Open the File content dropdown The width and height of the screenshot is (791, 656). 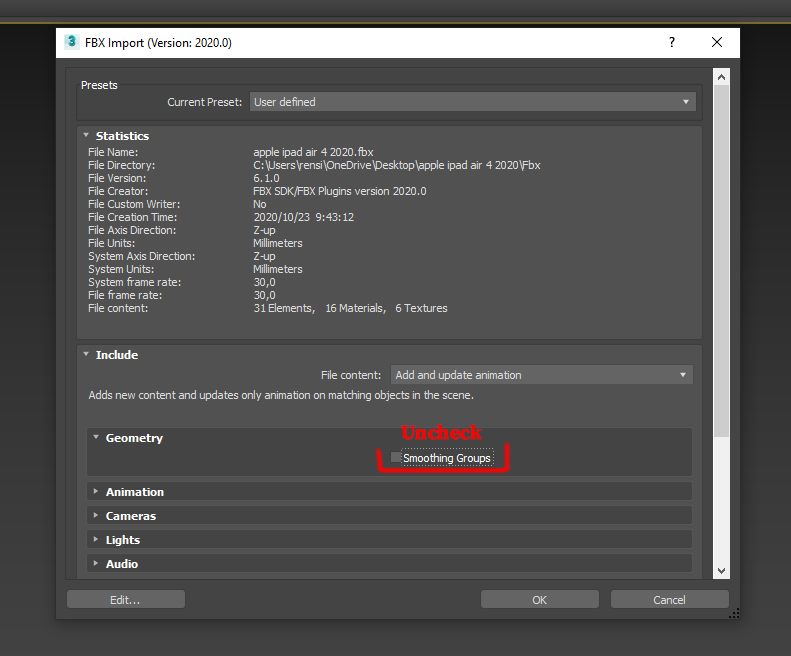tap(541, 375)
